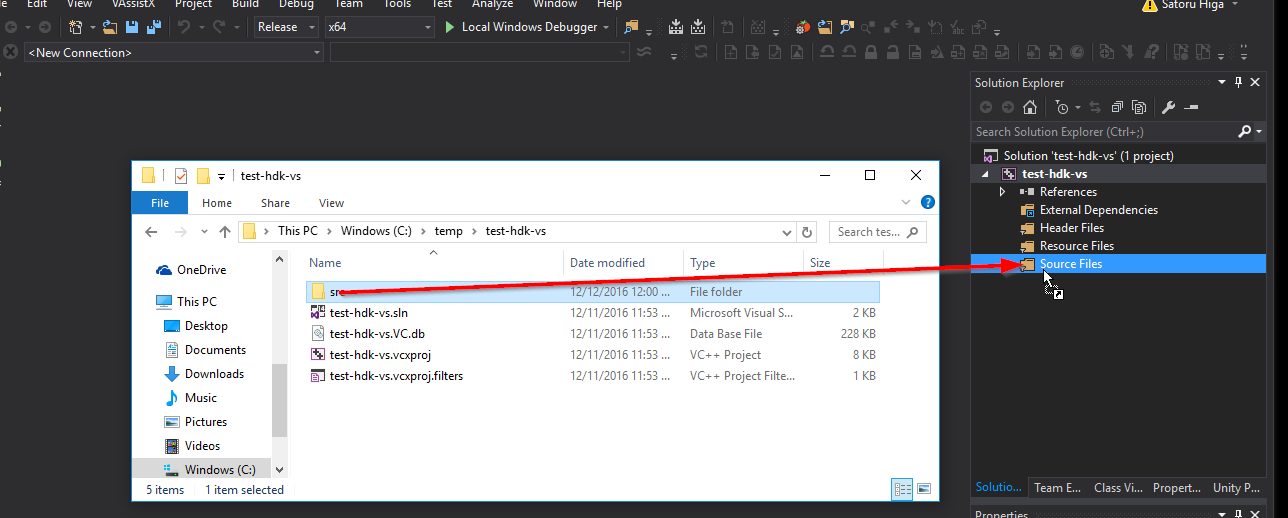The width and height of the screenshot is (1288, 518).
Task: Switch to the Property Manager tab
Action: [x=1177, y=488]
